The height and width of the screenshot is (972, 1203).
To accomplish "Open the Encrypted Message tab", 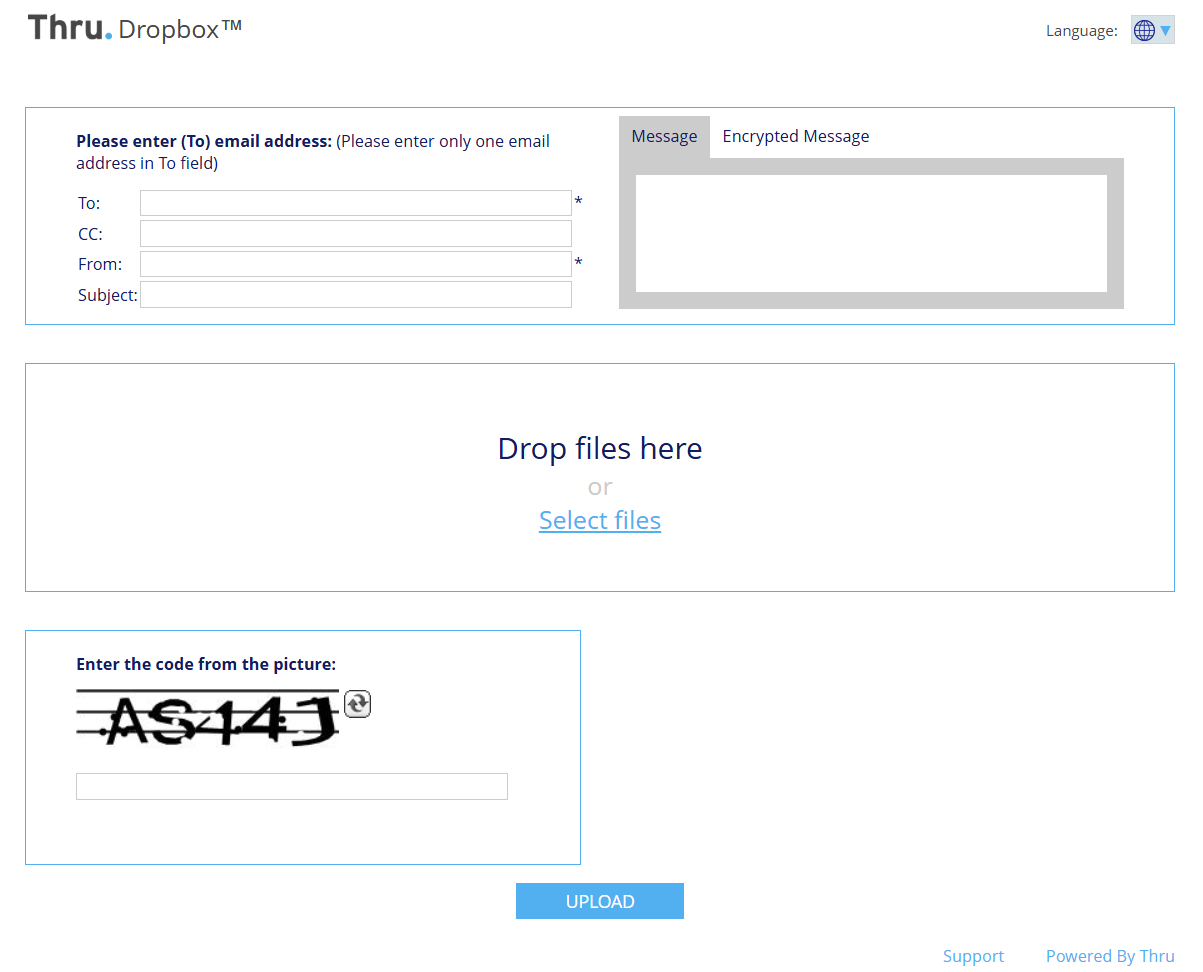I will tap(795, 137).
